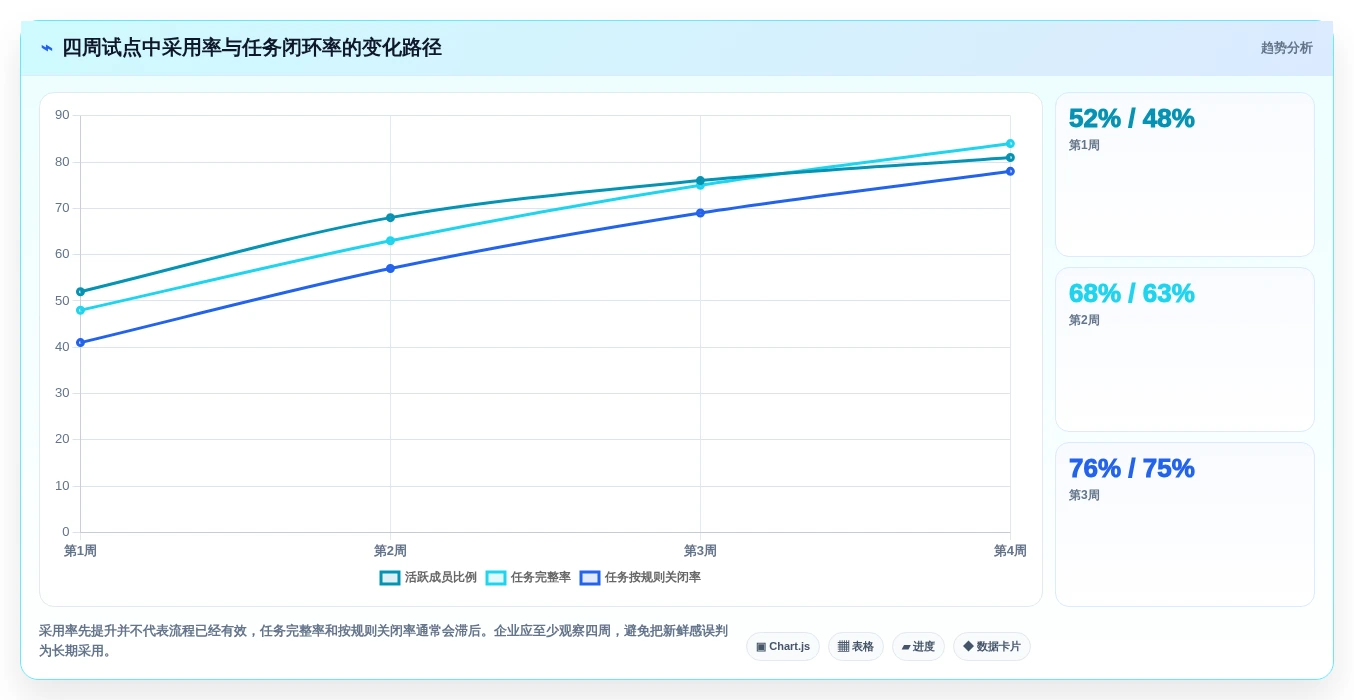Click the 活跃成员比例 legend color box
This screenshot has width=1354, height=700.
pos(390,577)
